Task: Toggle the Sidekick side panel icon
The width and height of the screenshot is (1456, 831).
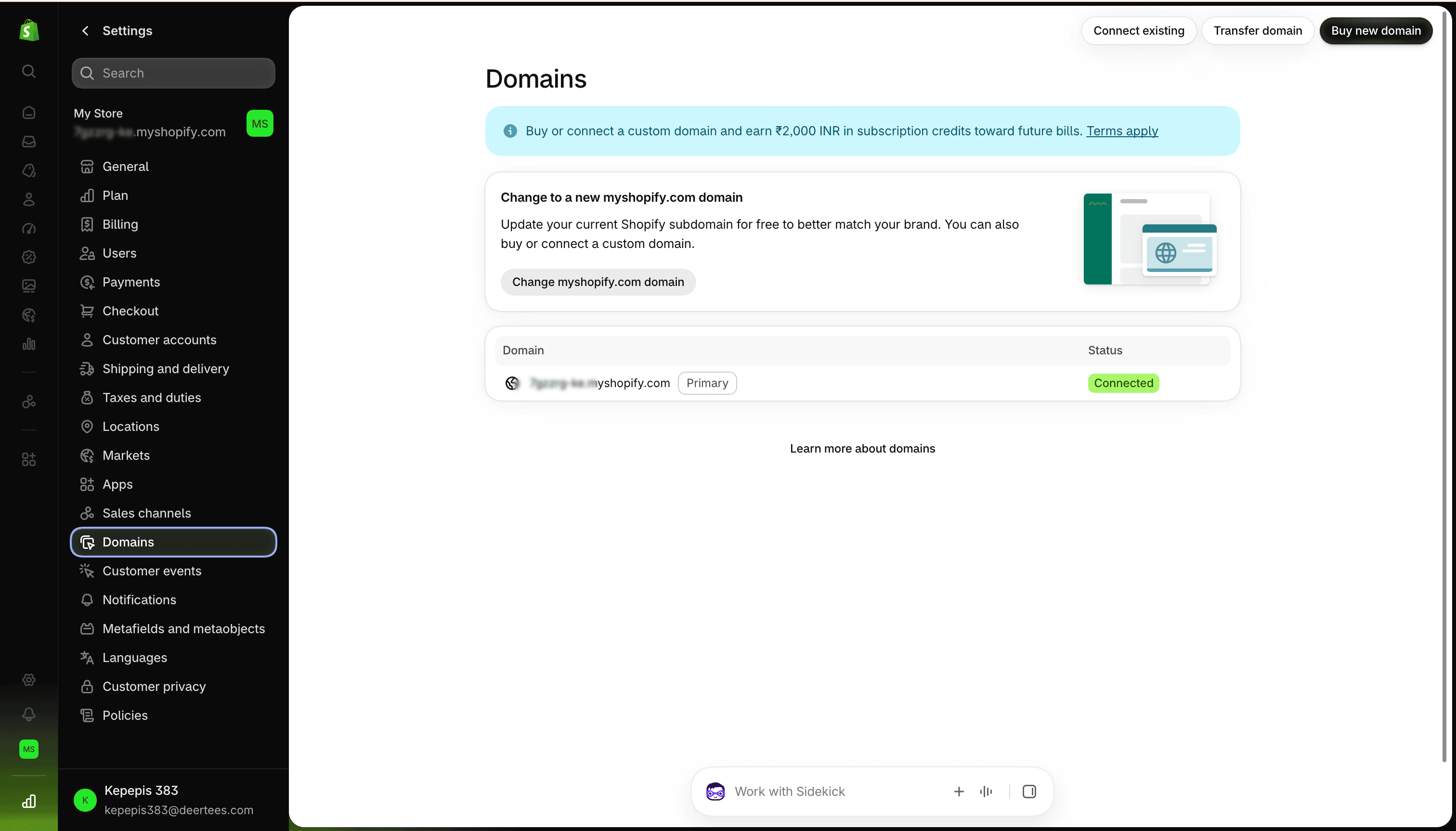Action: [x=1029, y=792]
